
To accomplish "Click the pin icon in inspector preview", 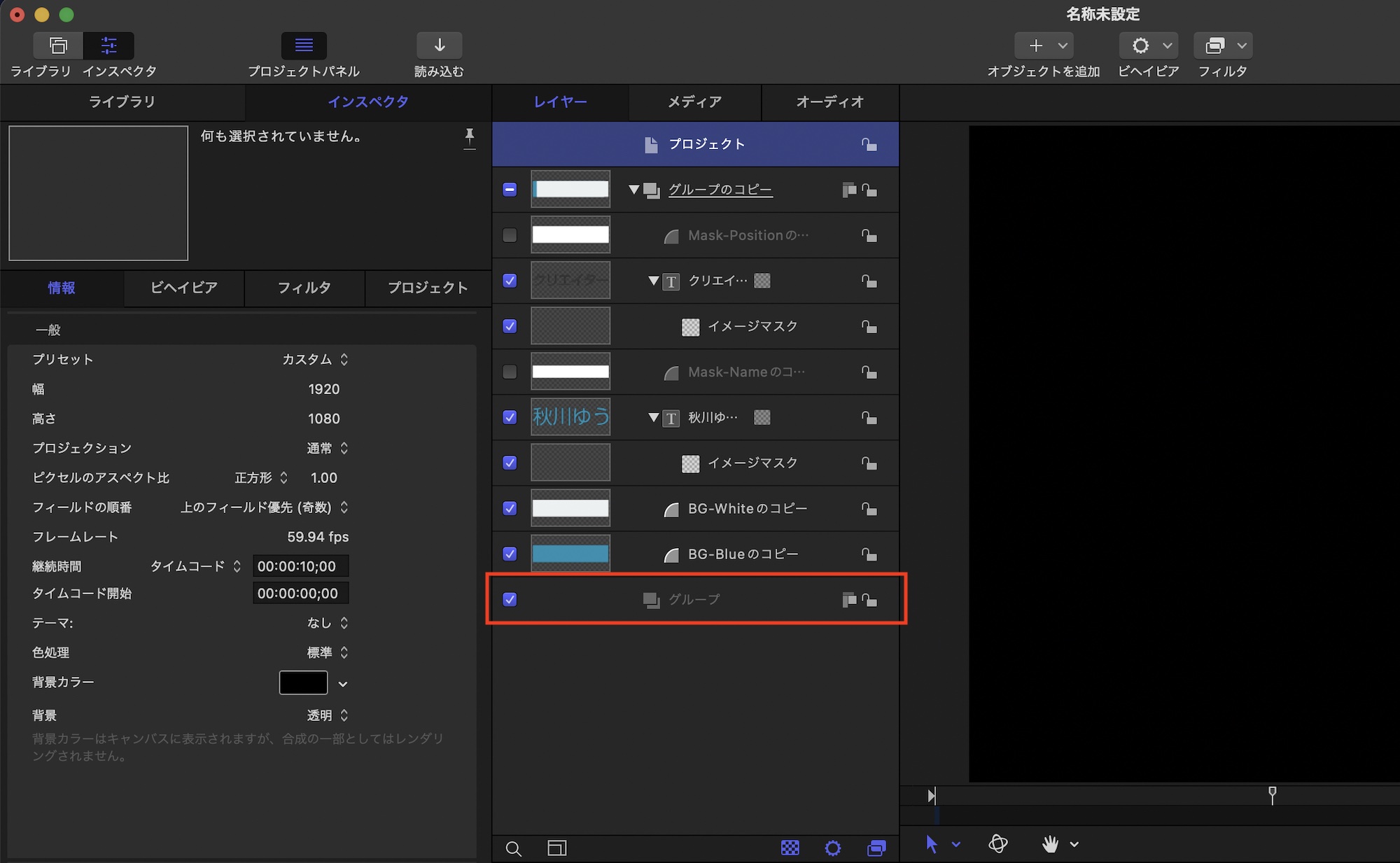I will (469, 137).
